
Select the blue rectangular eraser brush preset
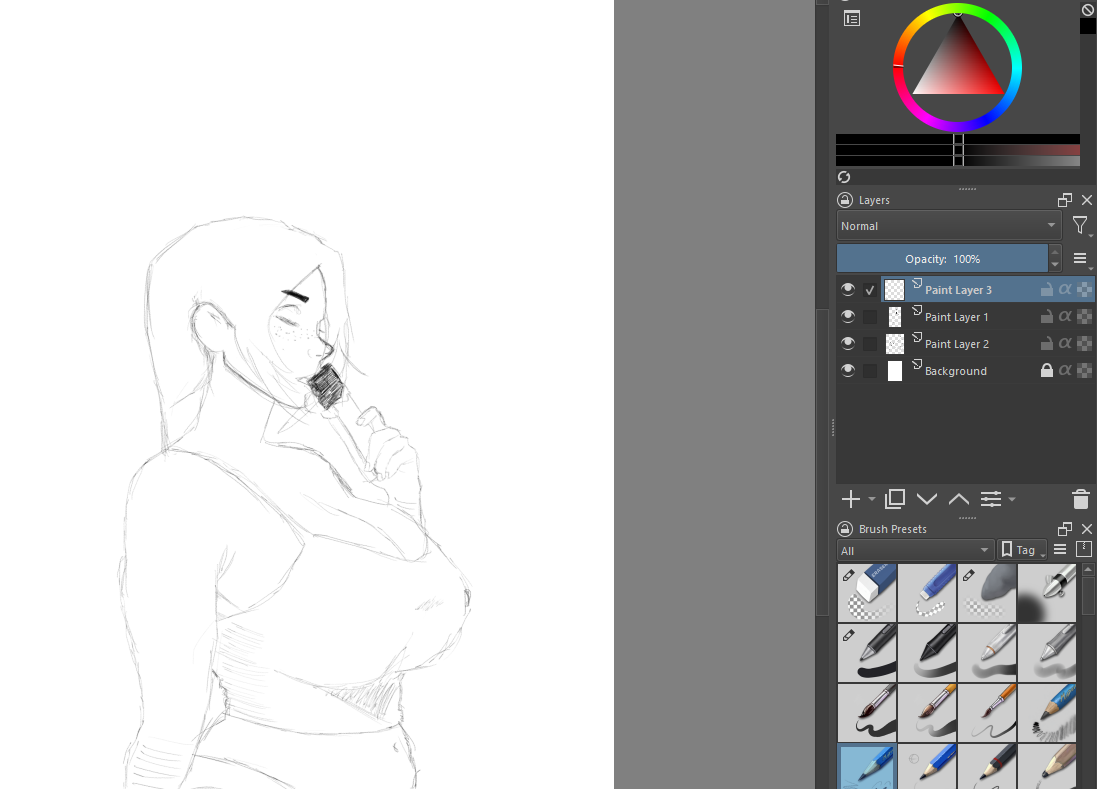(x=867, y=593)
